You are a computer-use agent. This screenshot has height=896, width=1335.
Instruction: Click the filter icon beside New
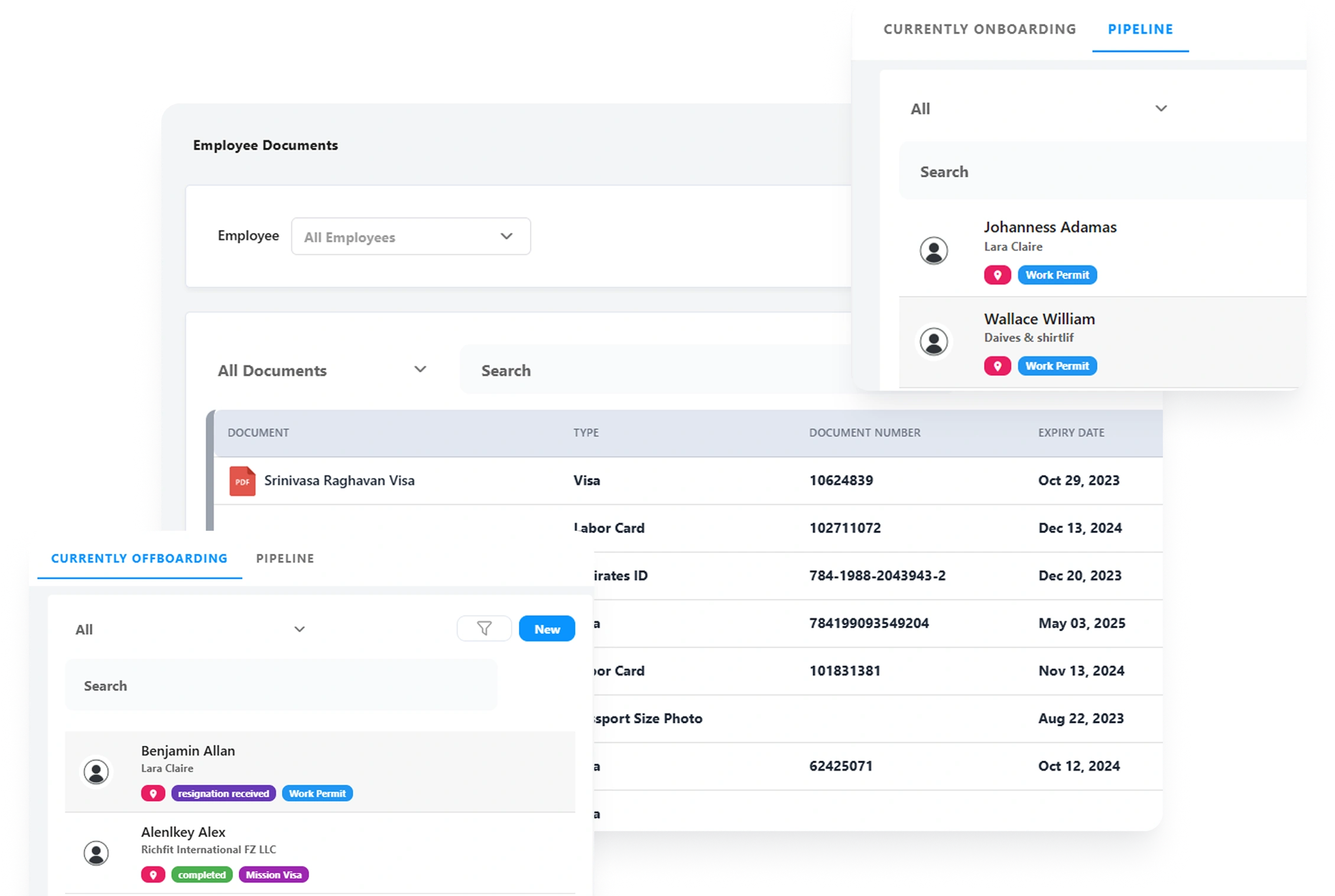pos(484,628)
